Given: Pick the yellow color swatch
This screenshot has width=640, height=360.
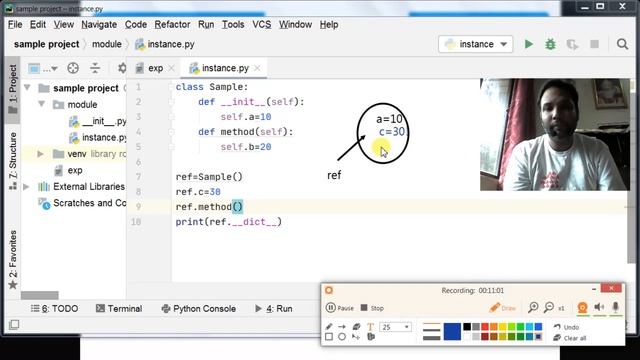Looking at the screenshot, I should 503,327.
